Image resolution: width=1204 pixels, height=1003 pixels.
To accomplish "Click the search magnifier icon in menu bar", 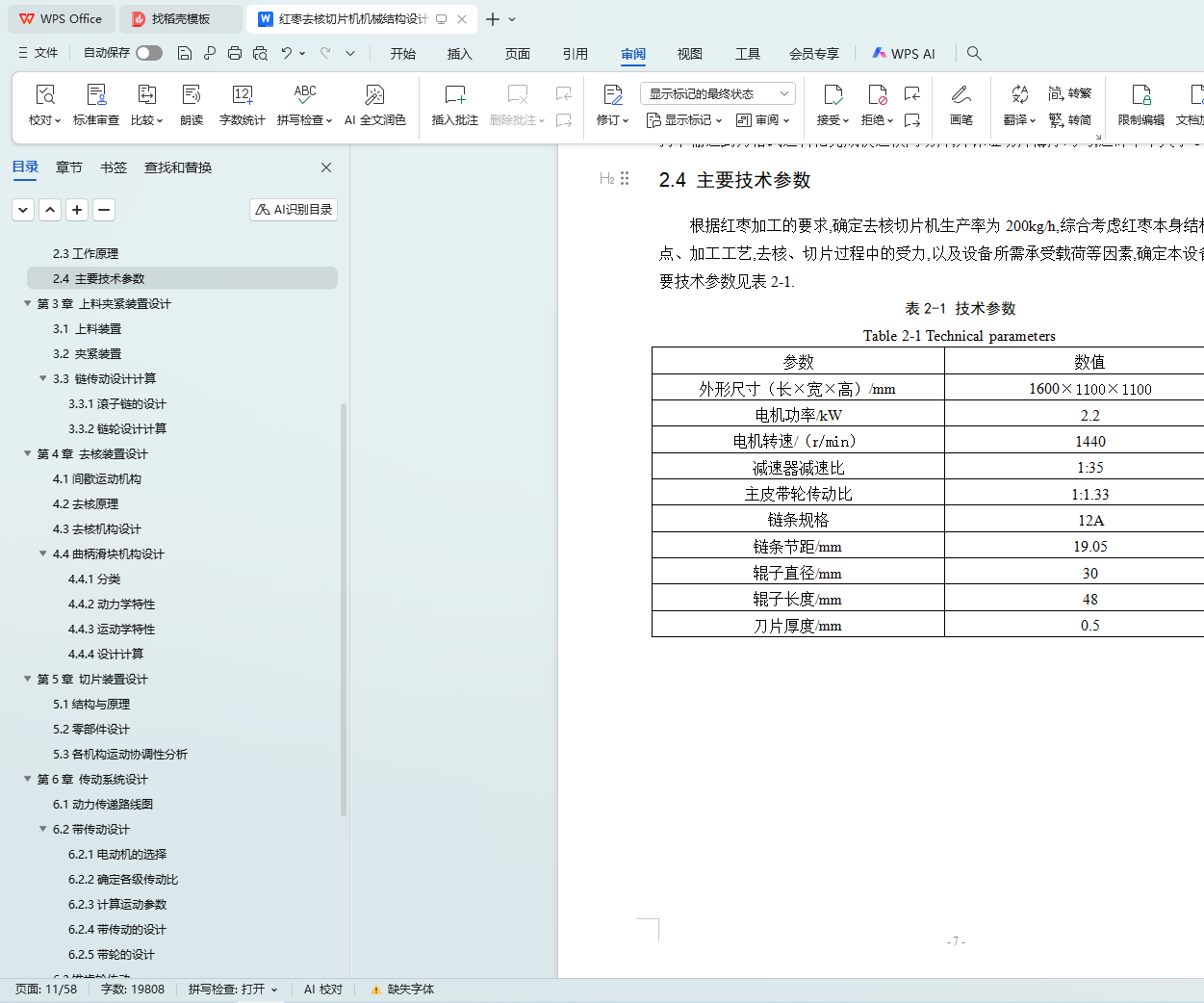I will click(974, 53).
